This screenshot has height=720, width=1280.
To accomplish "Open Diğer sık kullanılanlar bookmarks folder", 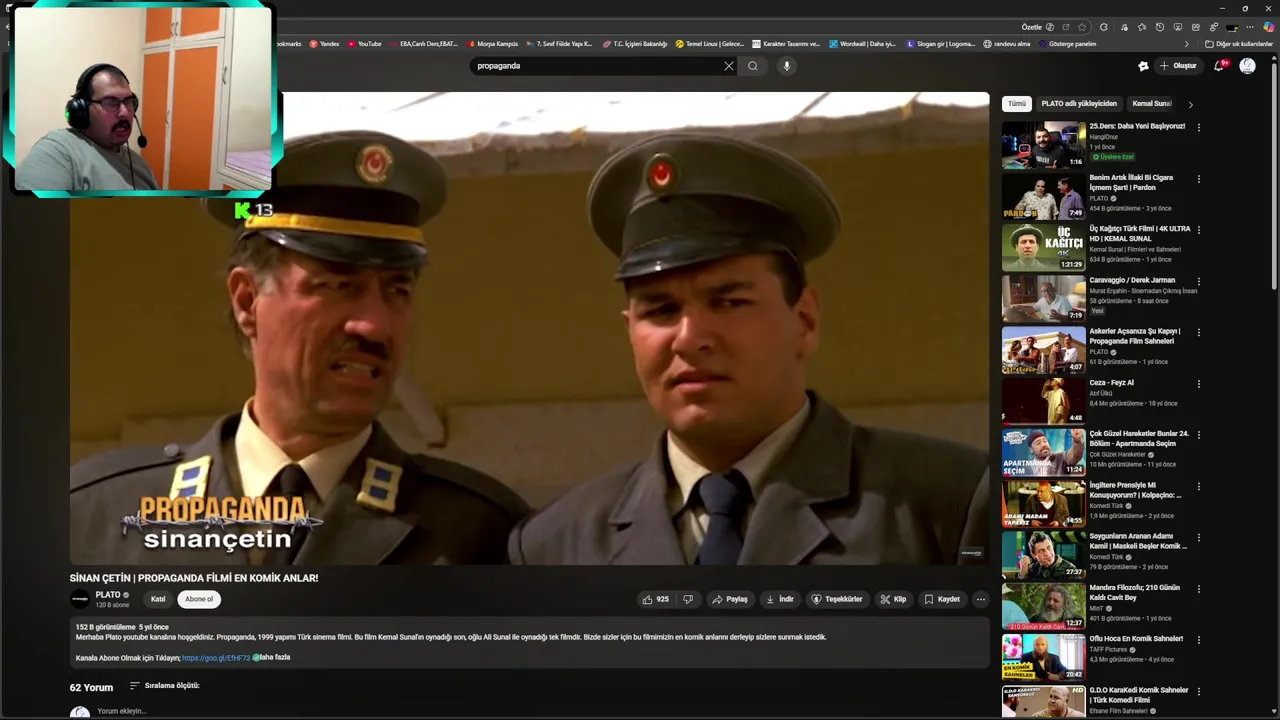I will pyautogui.click(x=1239, y=44).
